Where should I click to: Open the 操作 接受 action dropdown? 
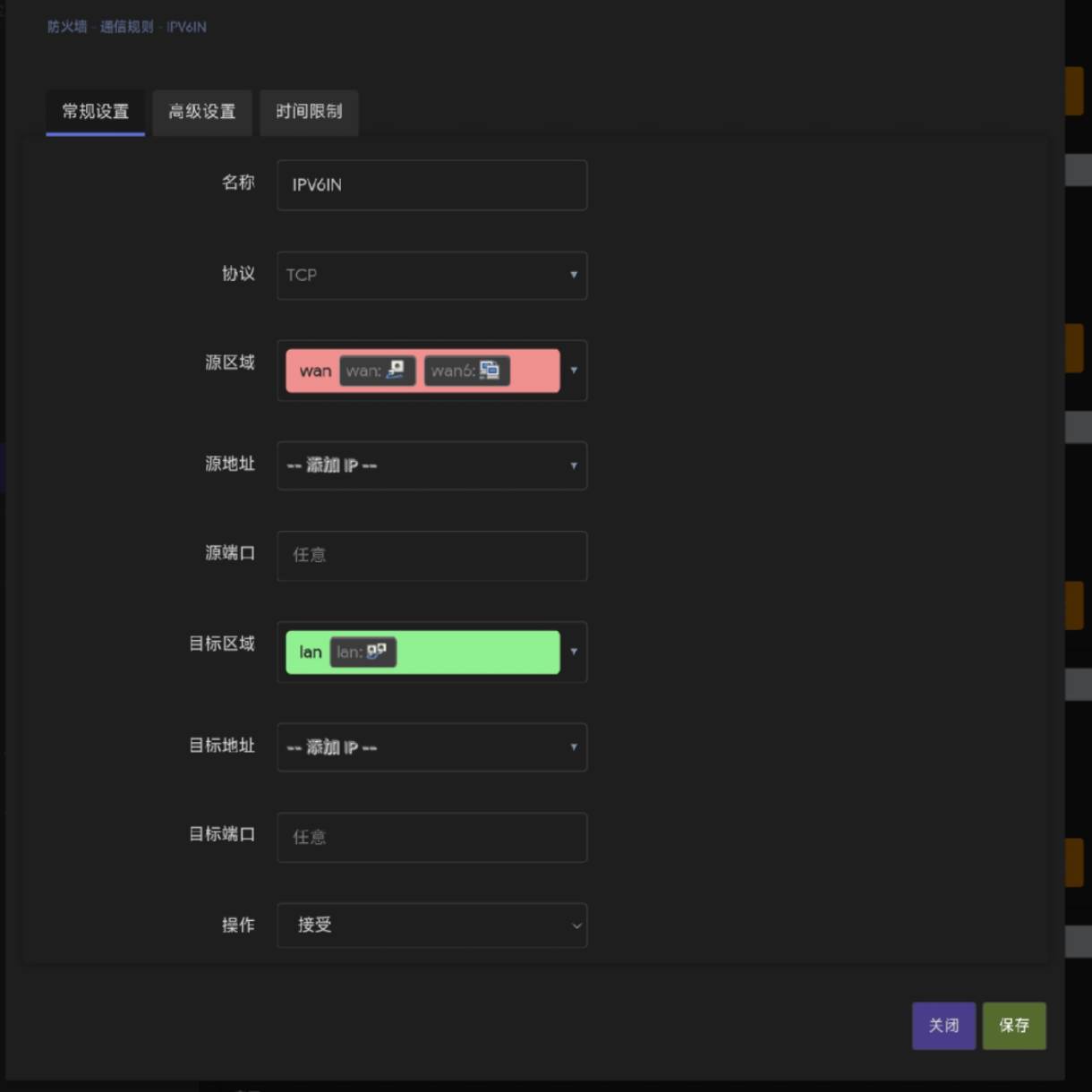[x=432, y=925]
